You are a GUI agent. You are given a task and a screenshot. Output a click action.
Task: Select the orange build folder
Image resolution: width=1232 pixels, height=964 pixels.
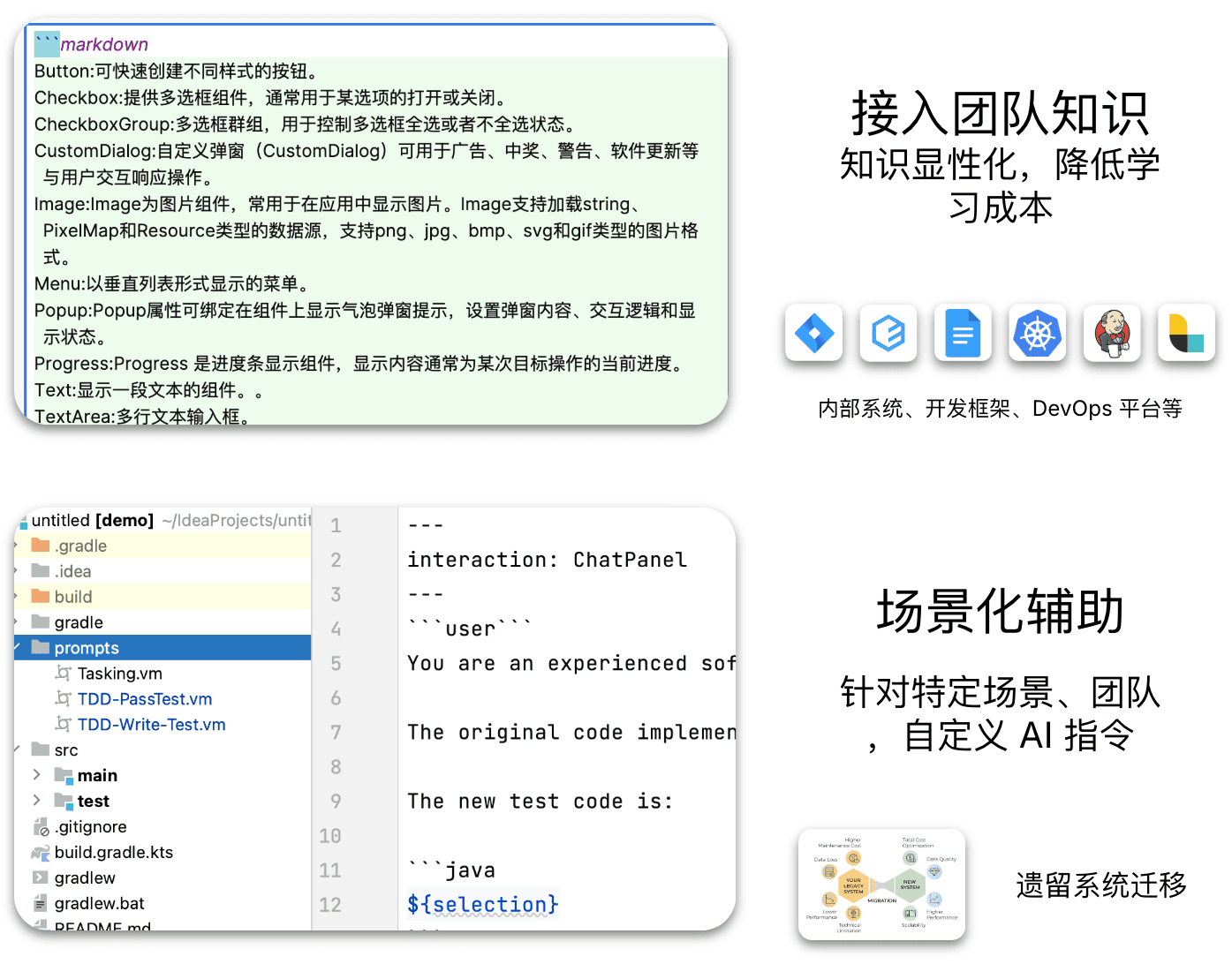(163, 597)
